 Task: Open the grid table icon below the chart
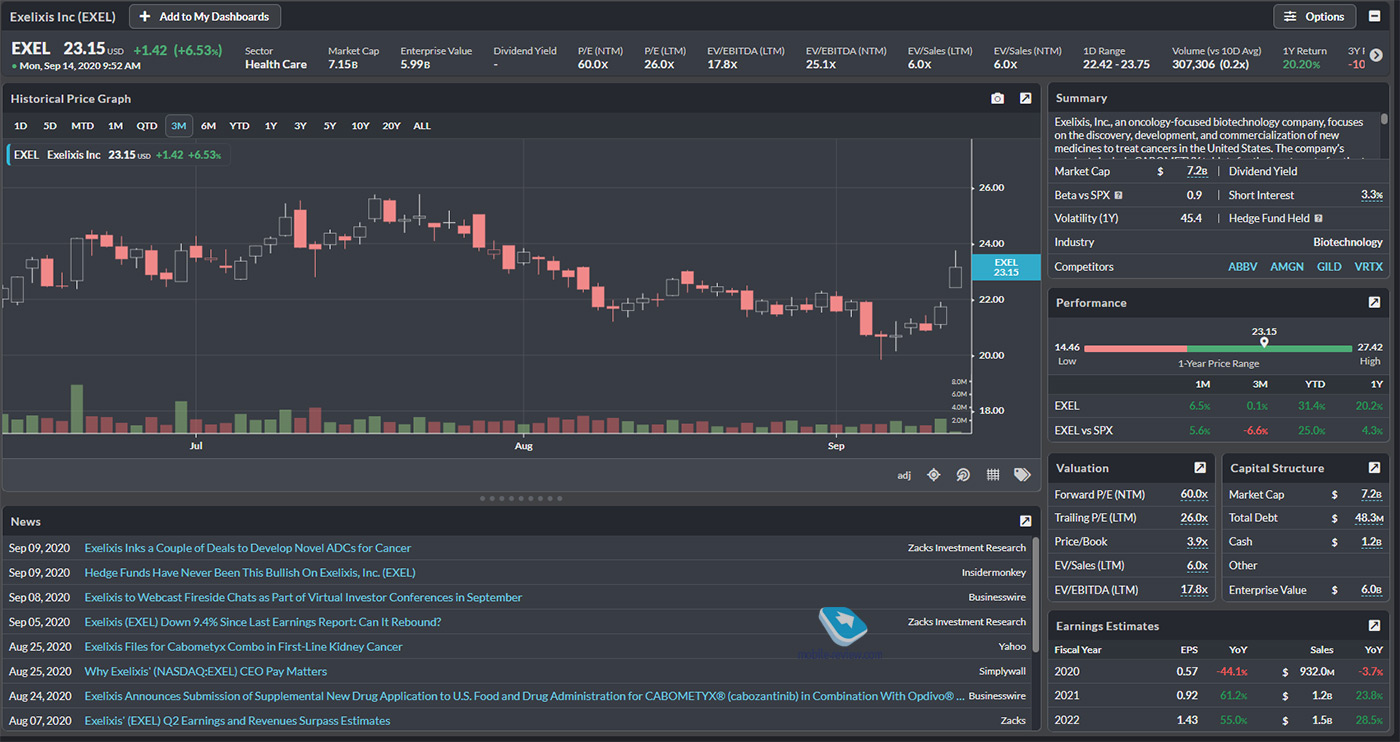pos(993,475)
